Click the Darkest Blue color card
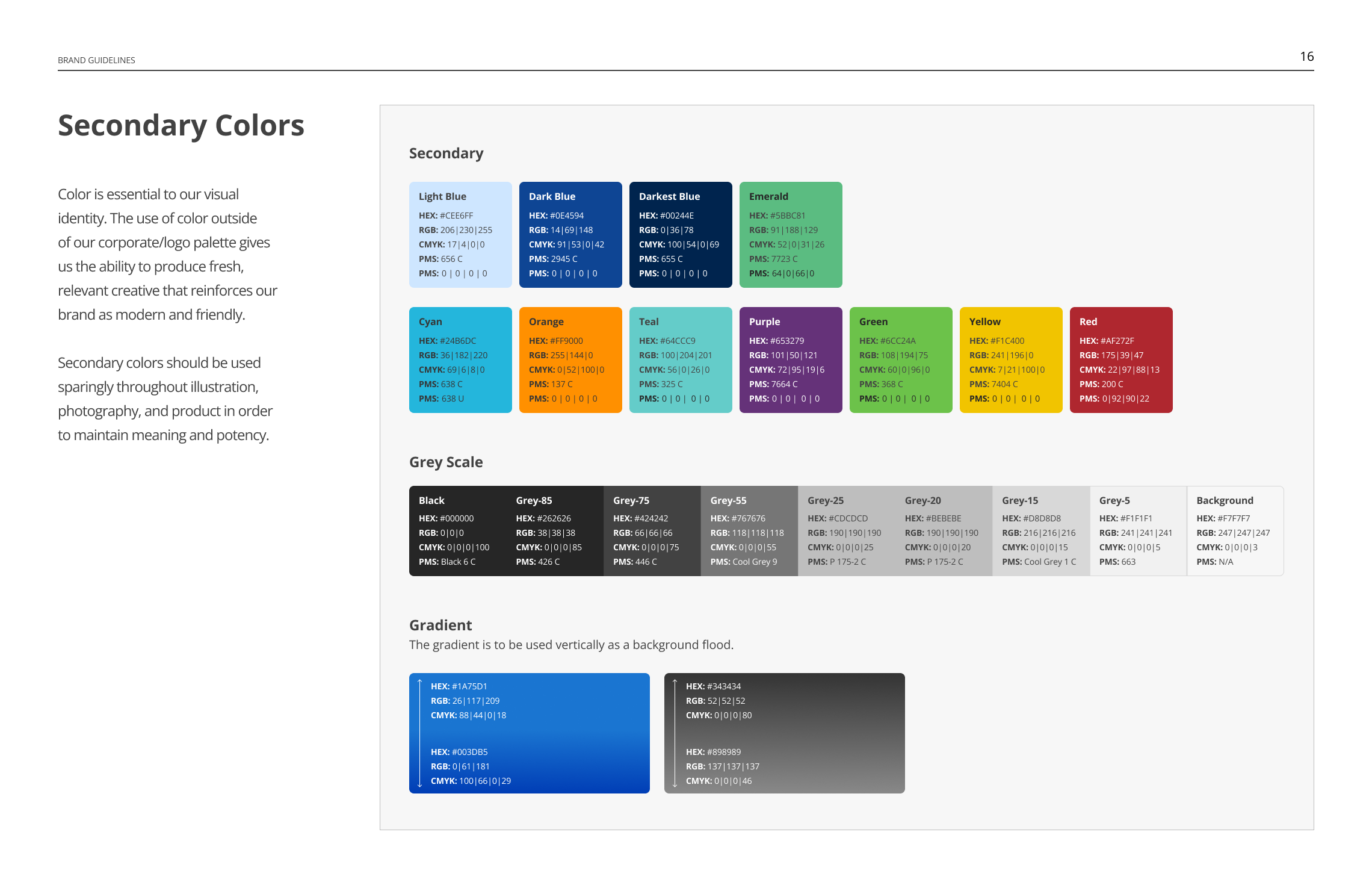Image resolution: width=1372 pixels, height=888 pixels. [681, 235]
